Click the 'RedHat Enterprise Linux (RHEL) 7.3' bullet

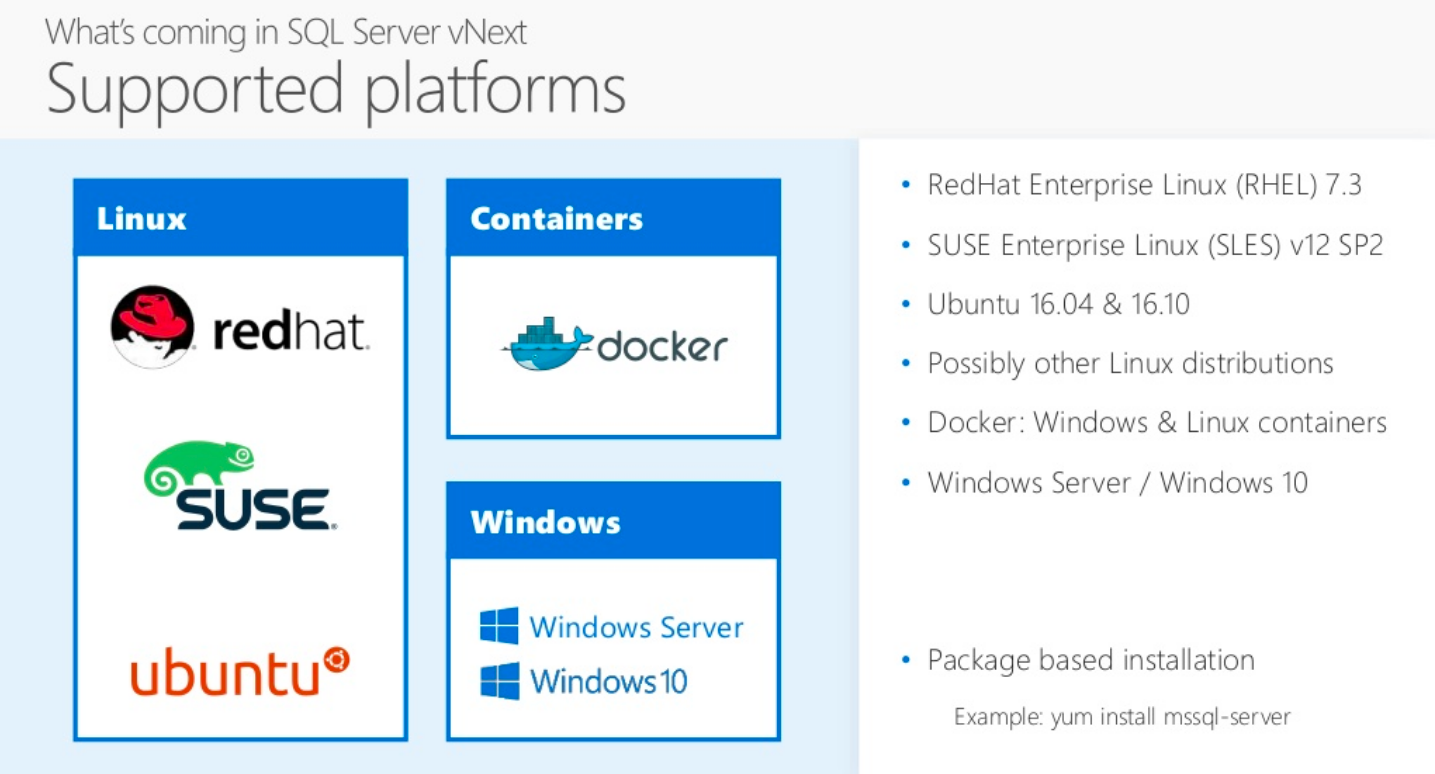[1144, 185]
